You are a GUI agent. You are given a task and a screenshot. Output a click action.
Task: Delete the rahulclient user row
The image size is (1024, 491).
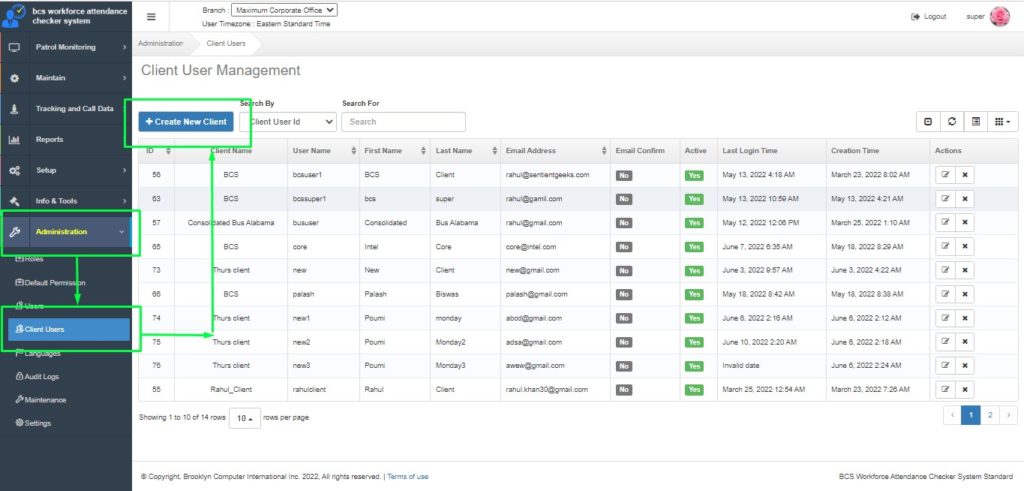[x=965, y=389]
